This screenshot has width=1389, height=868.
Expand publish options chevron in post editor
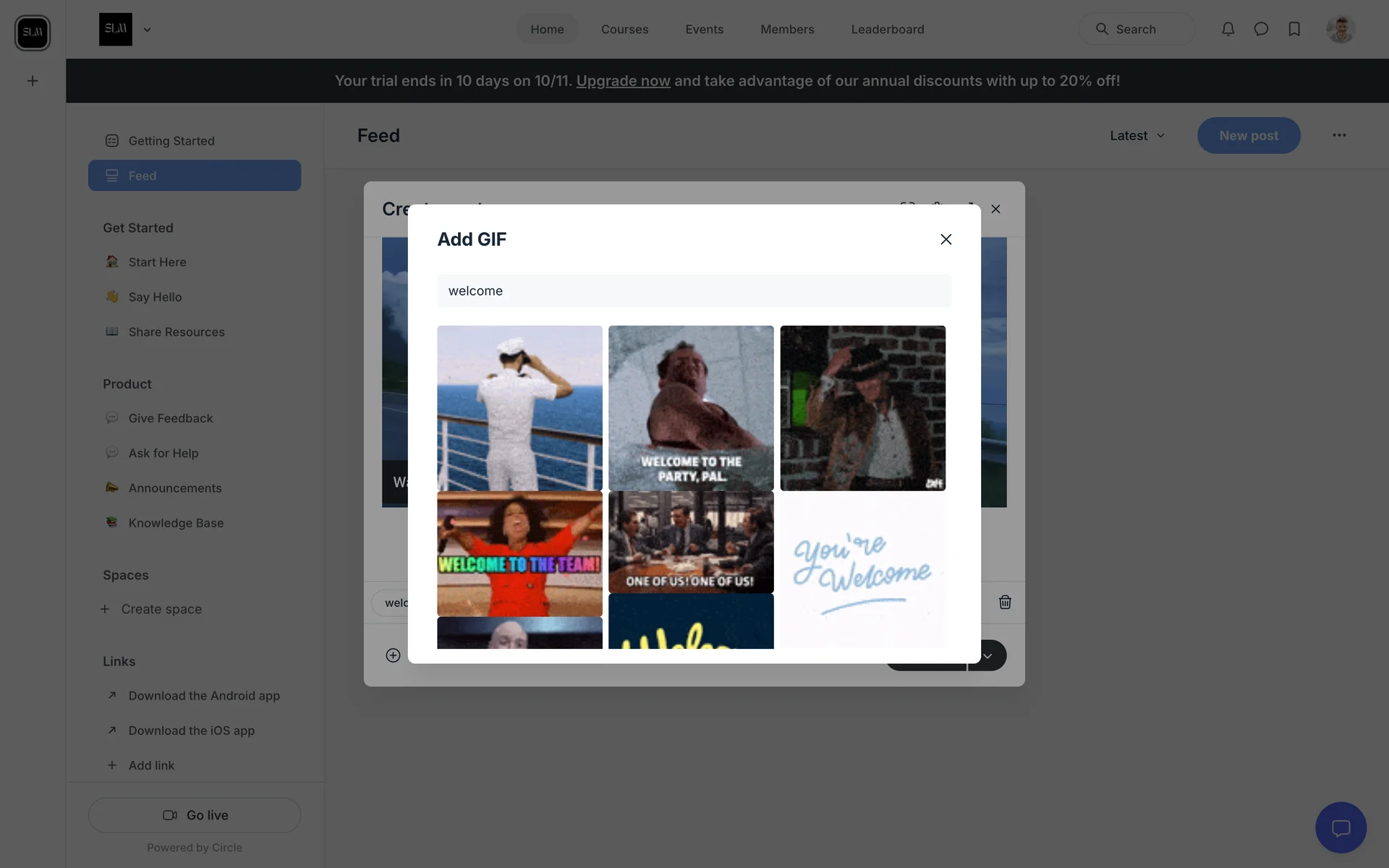[x=987, y=655]
